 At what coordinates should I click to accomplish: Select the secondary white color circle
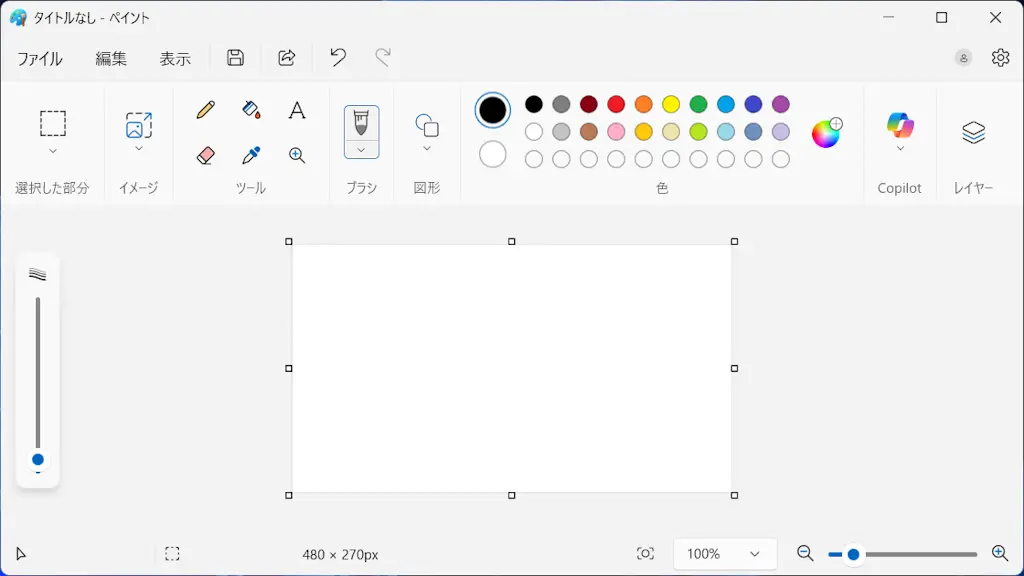coord(493,155)
